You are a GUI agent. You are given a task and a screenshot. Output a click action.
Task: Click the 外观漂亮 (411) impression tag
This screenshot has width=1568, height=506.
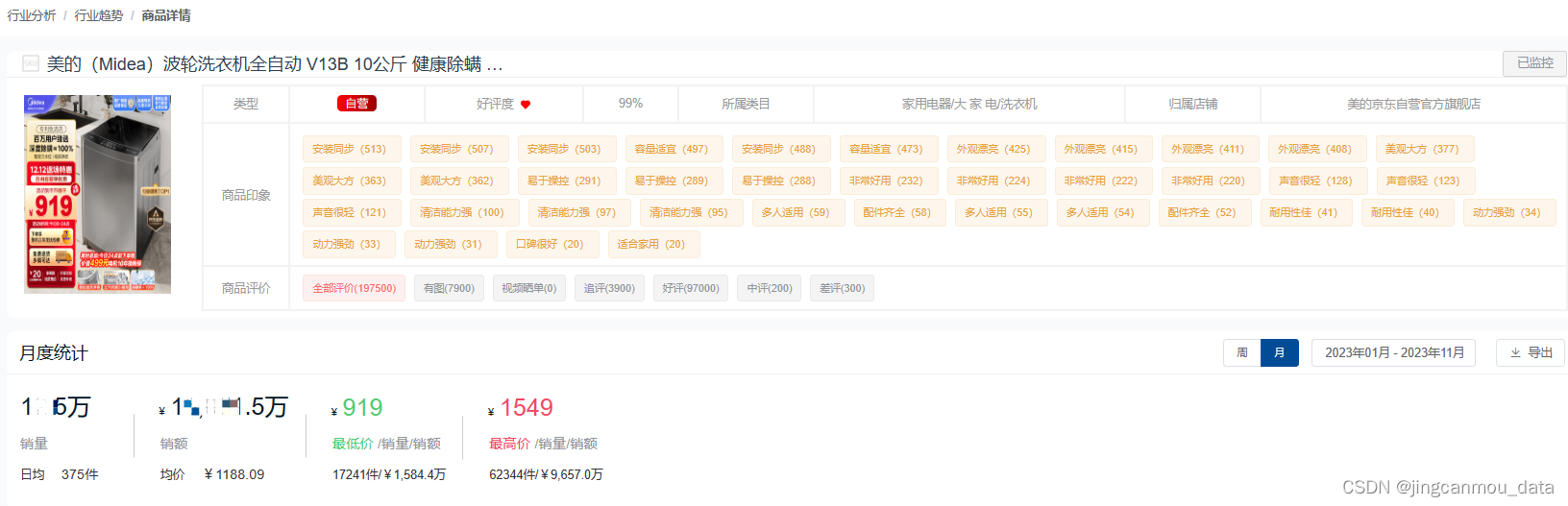click(1210, 149)
